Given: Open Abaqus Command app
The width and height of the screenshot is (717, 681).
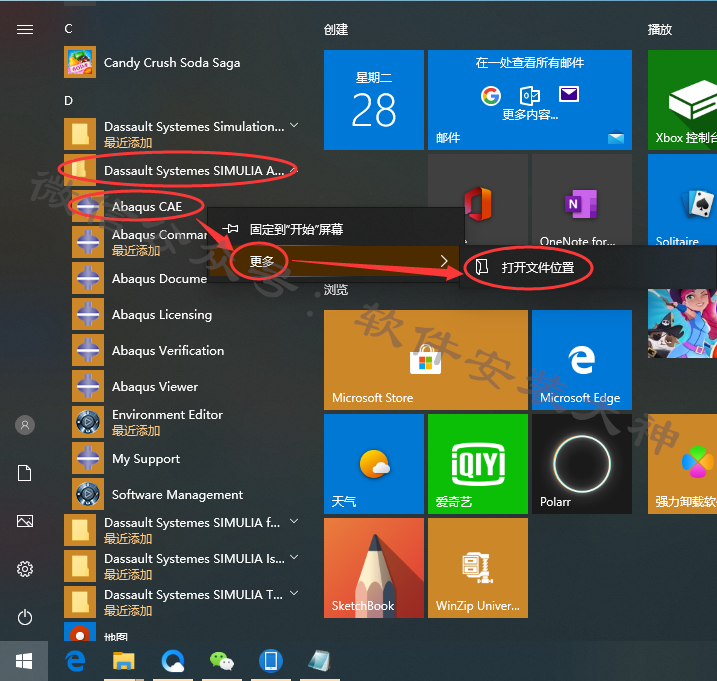Looking at the screenshot, I should click(x=139, y=242).
